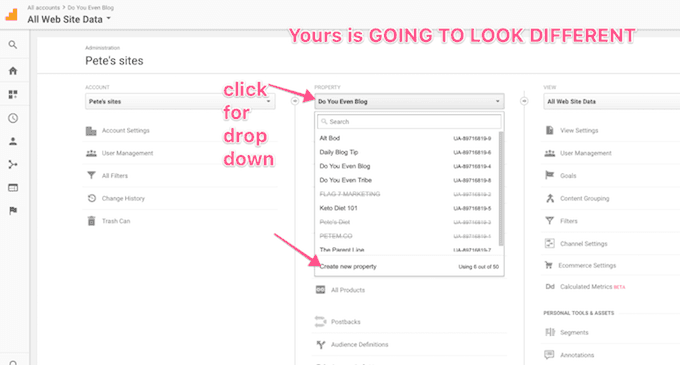Open All Filters link

[114, 176]
